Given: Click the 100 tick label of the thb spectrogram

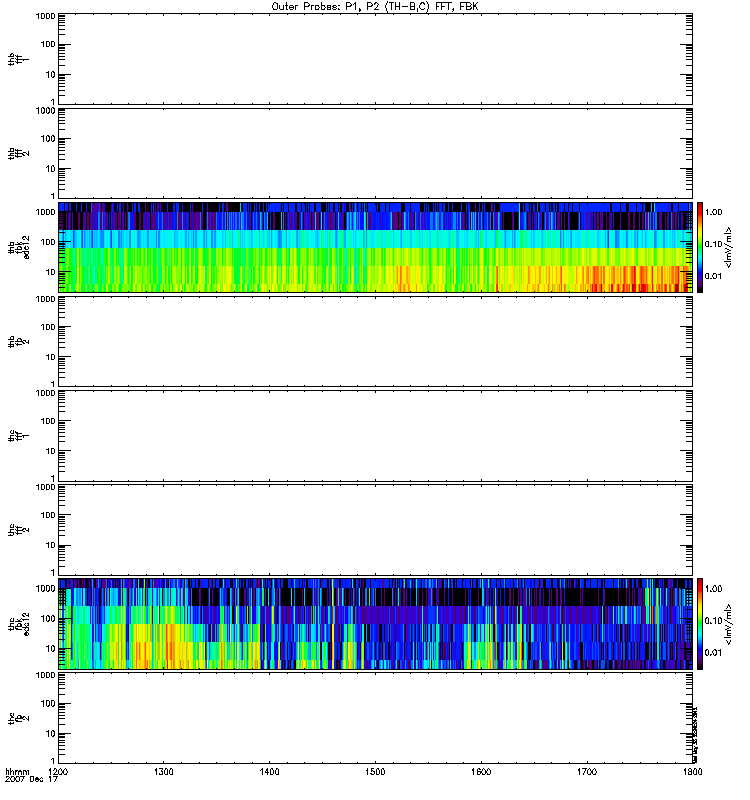Looking at the screenshot, I should click(x=48, y=242).
